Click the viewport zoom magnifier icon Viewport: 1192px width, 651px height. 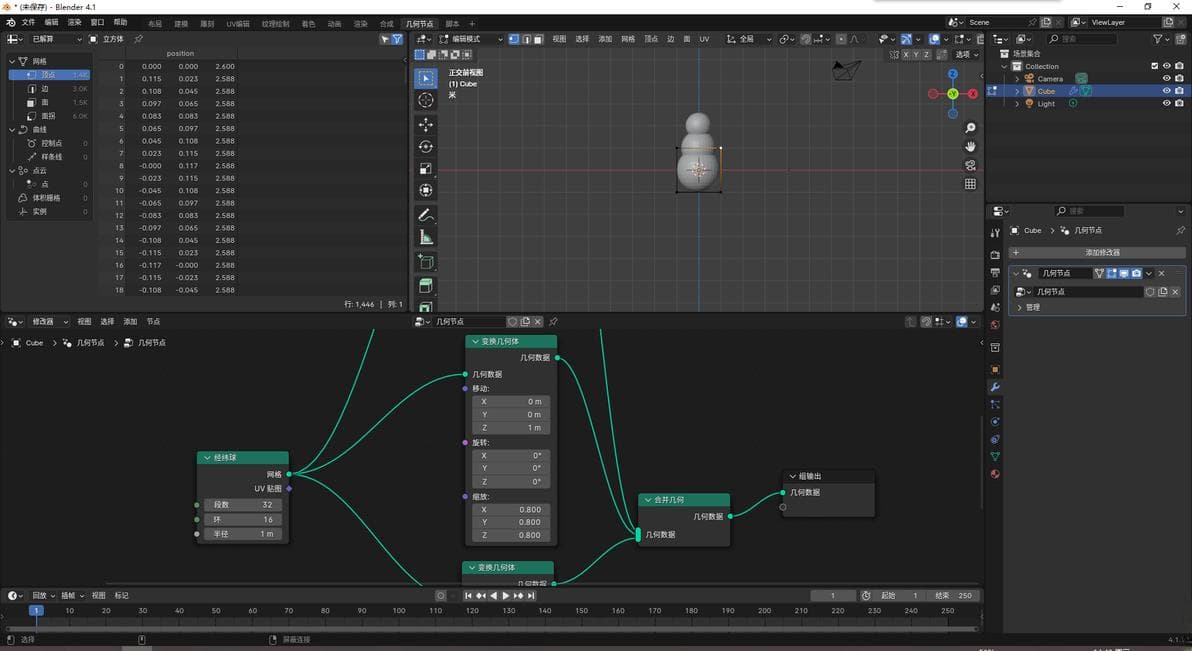pos(970,128)
